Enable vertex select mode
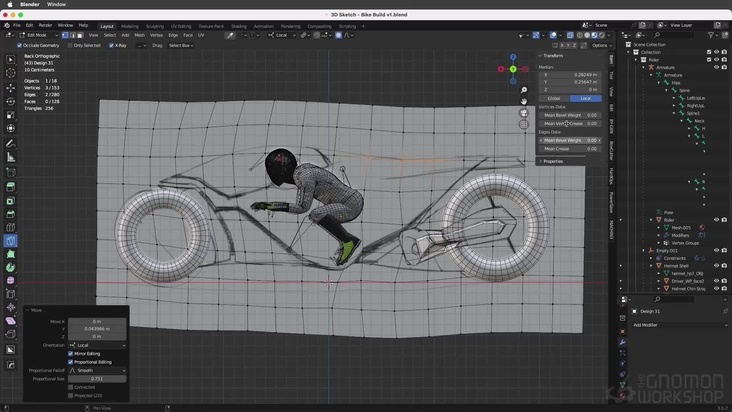The width and height of the screenshot is (732, 412). [x=65, y=35]
